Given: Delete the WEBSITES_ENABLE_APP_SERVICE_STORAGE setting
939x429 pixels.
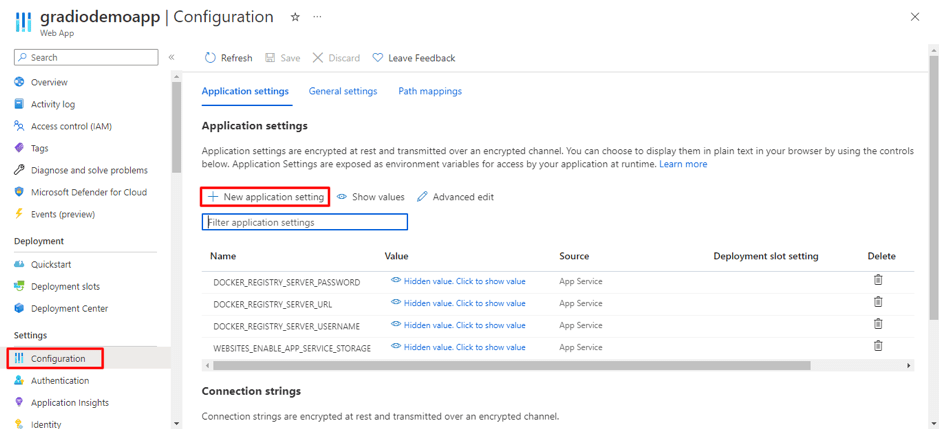Looking at the screenshot, I should point(878,346).
